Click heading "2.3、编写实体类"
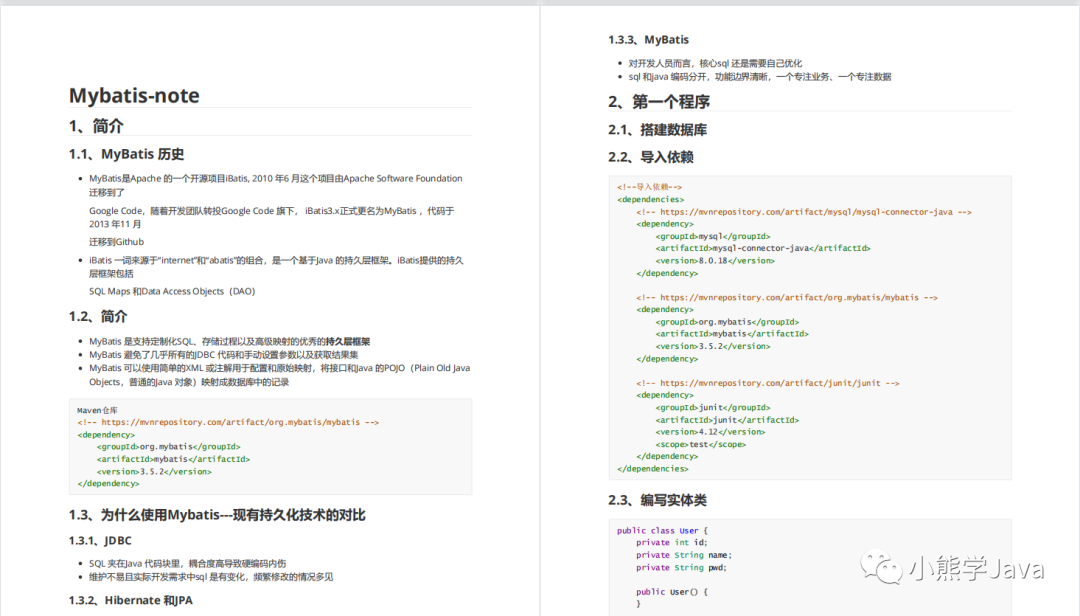1080x616 pixels. [657, 500]
